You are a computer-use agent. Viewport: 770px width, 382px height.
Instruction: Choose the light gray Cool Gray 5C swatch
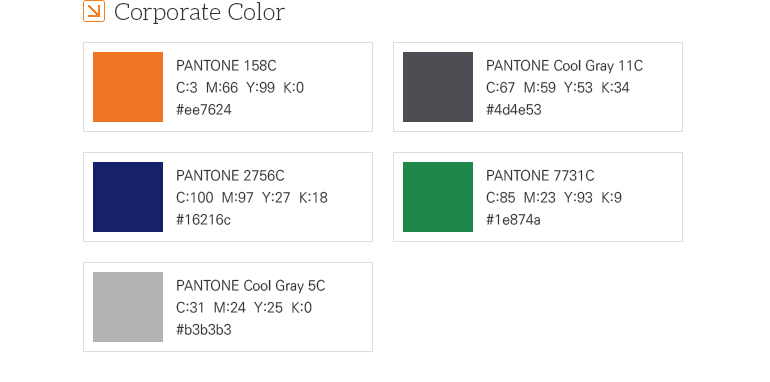tap(128, 307)
